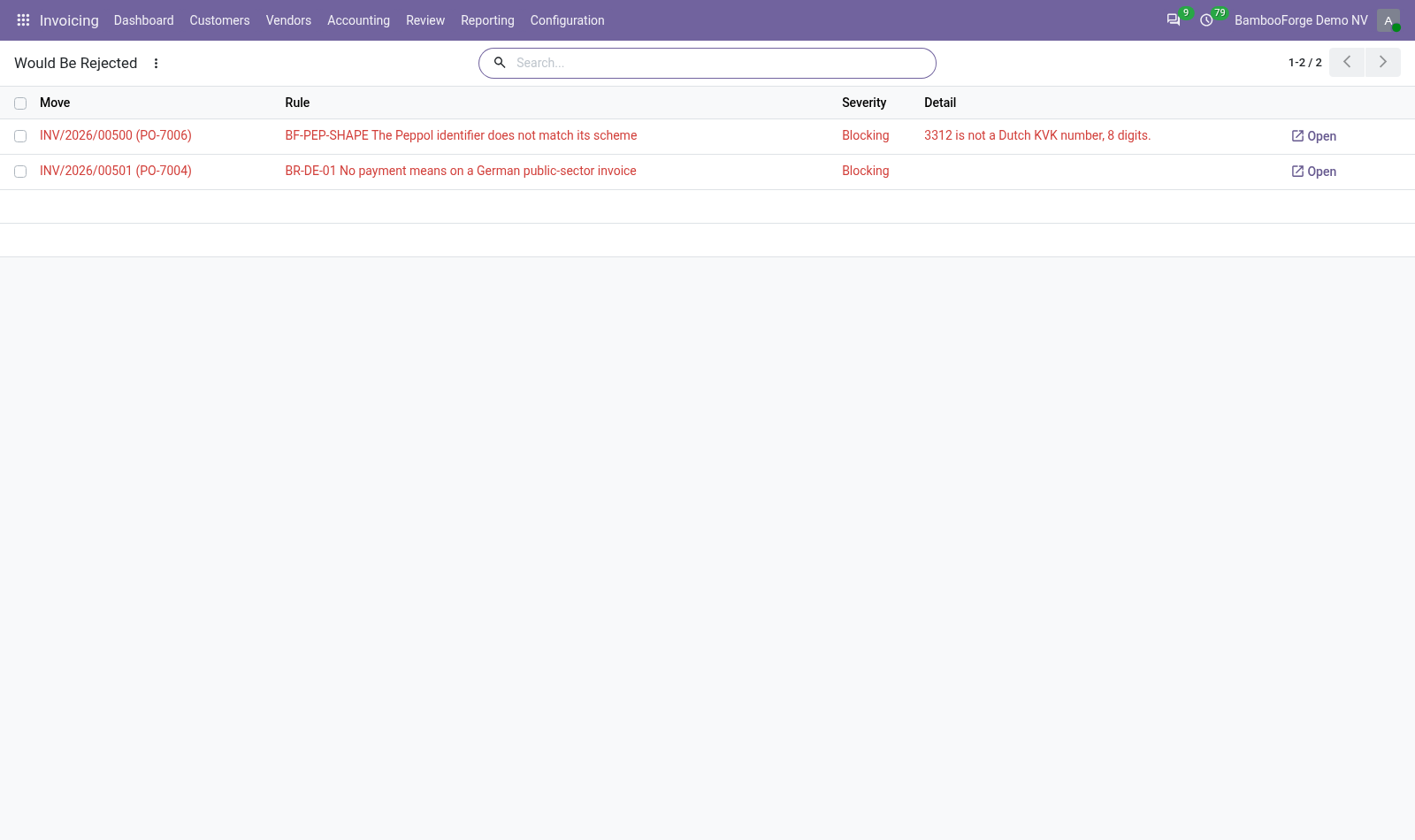1415x840 pixels.
Task: Click the pager count 1-2 / 2
Action: point(1304,62)
